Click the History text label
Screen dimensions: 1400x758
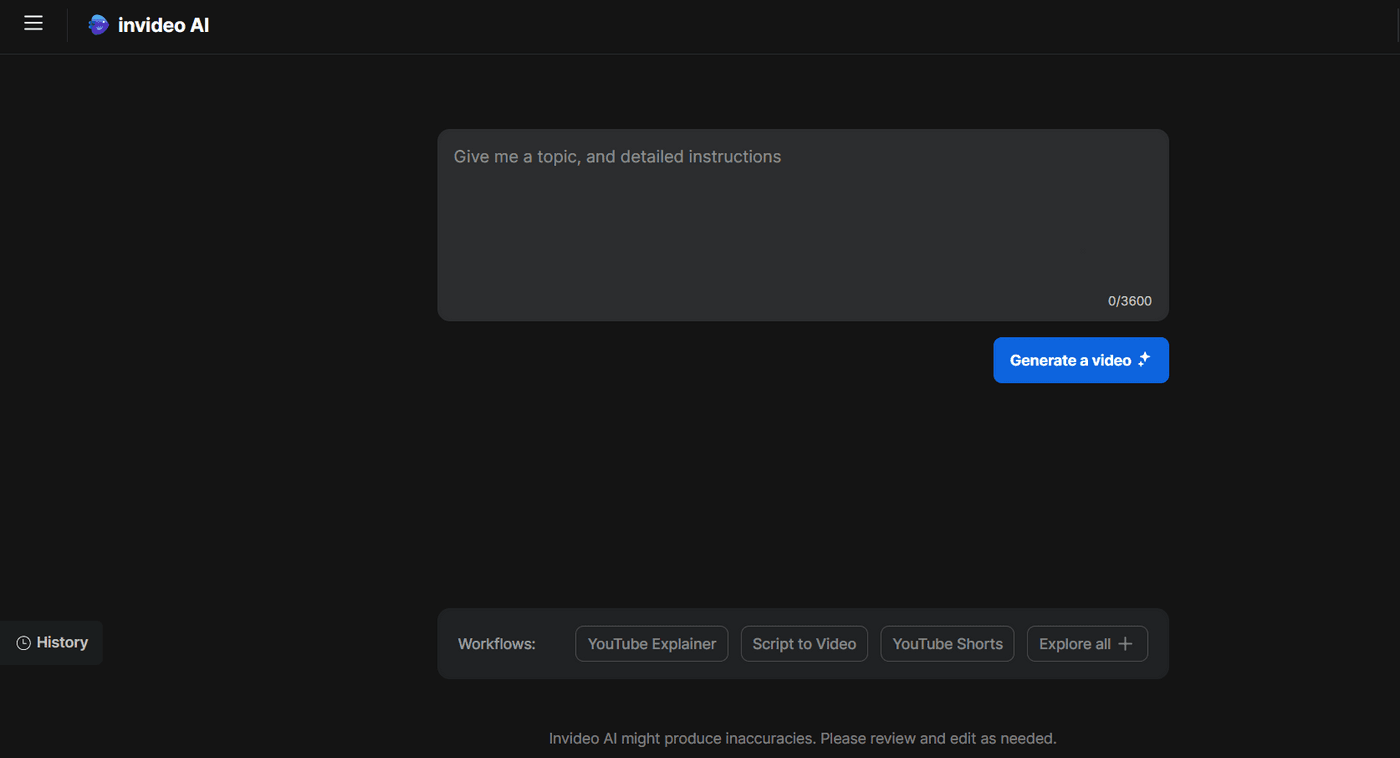point(63,642)
